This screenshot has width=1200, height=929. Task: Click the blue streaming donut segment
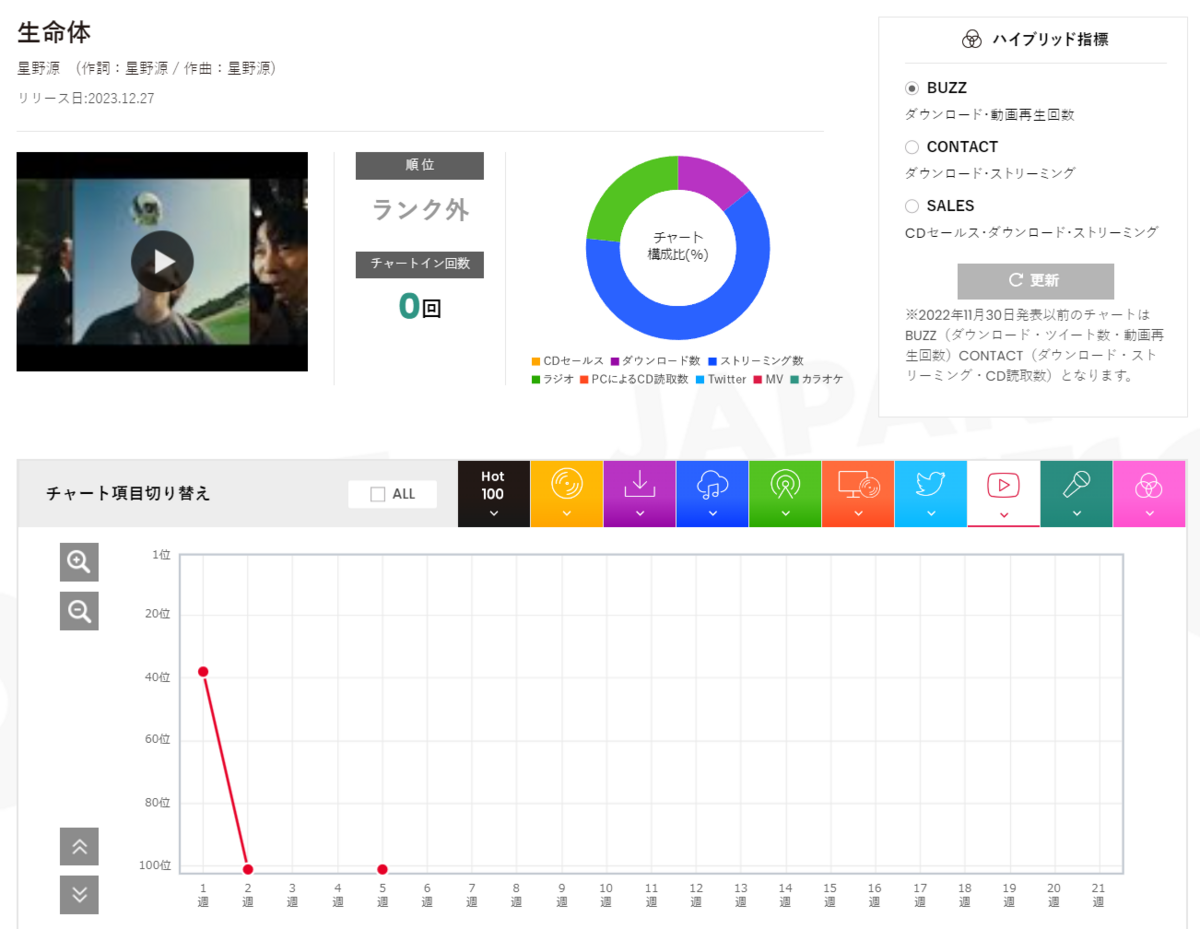pos(700,320)
